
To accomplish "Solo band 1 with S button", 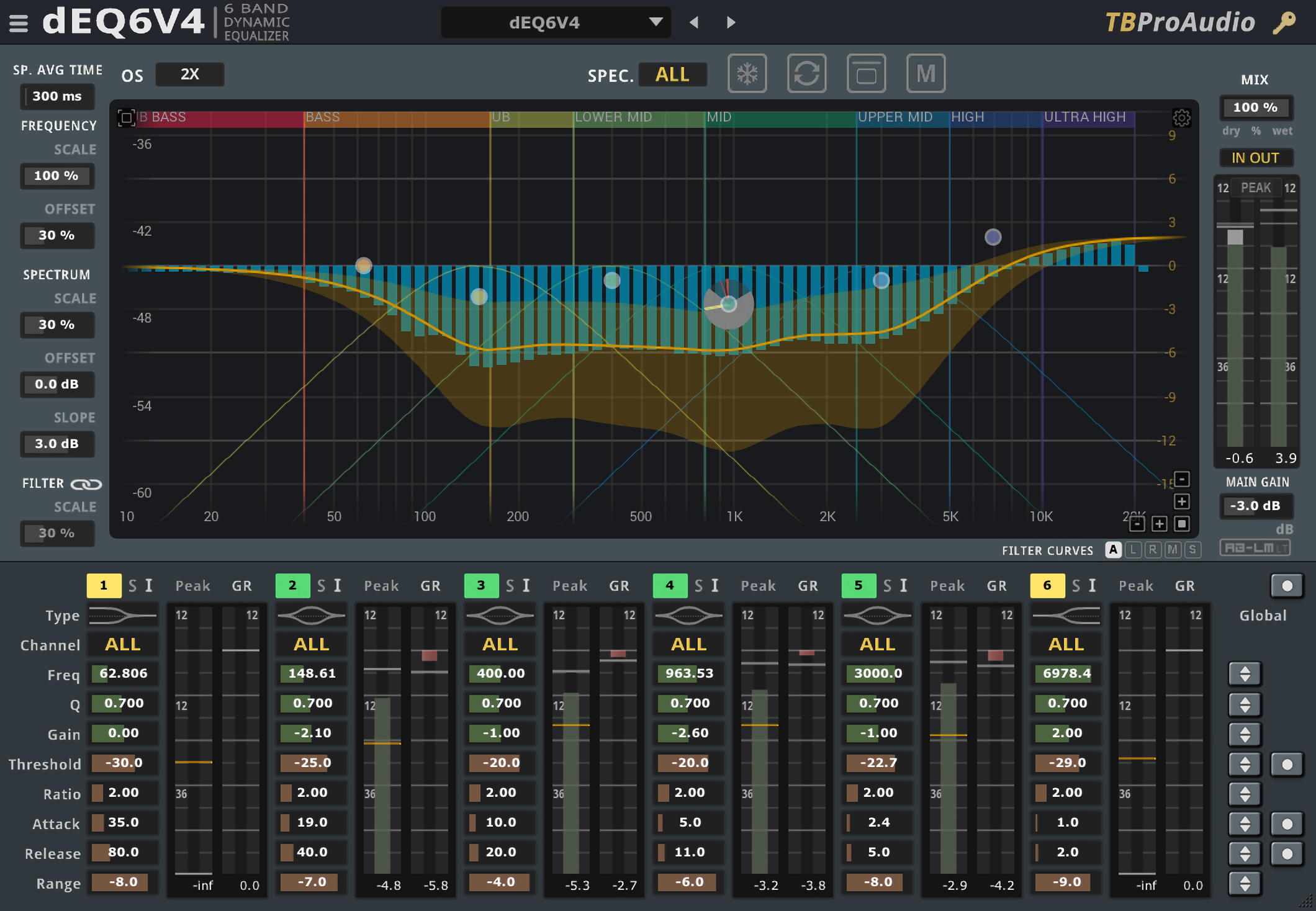I will click(132, 585).
